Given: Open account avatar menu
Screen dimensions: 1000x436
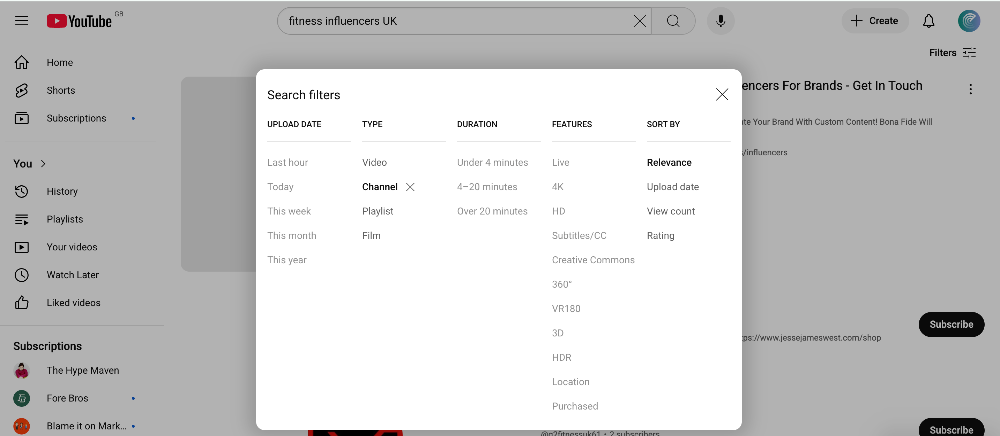Looking at the screenshot, I should point(968,21).
